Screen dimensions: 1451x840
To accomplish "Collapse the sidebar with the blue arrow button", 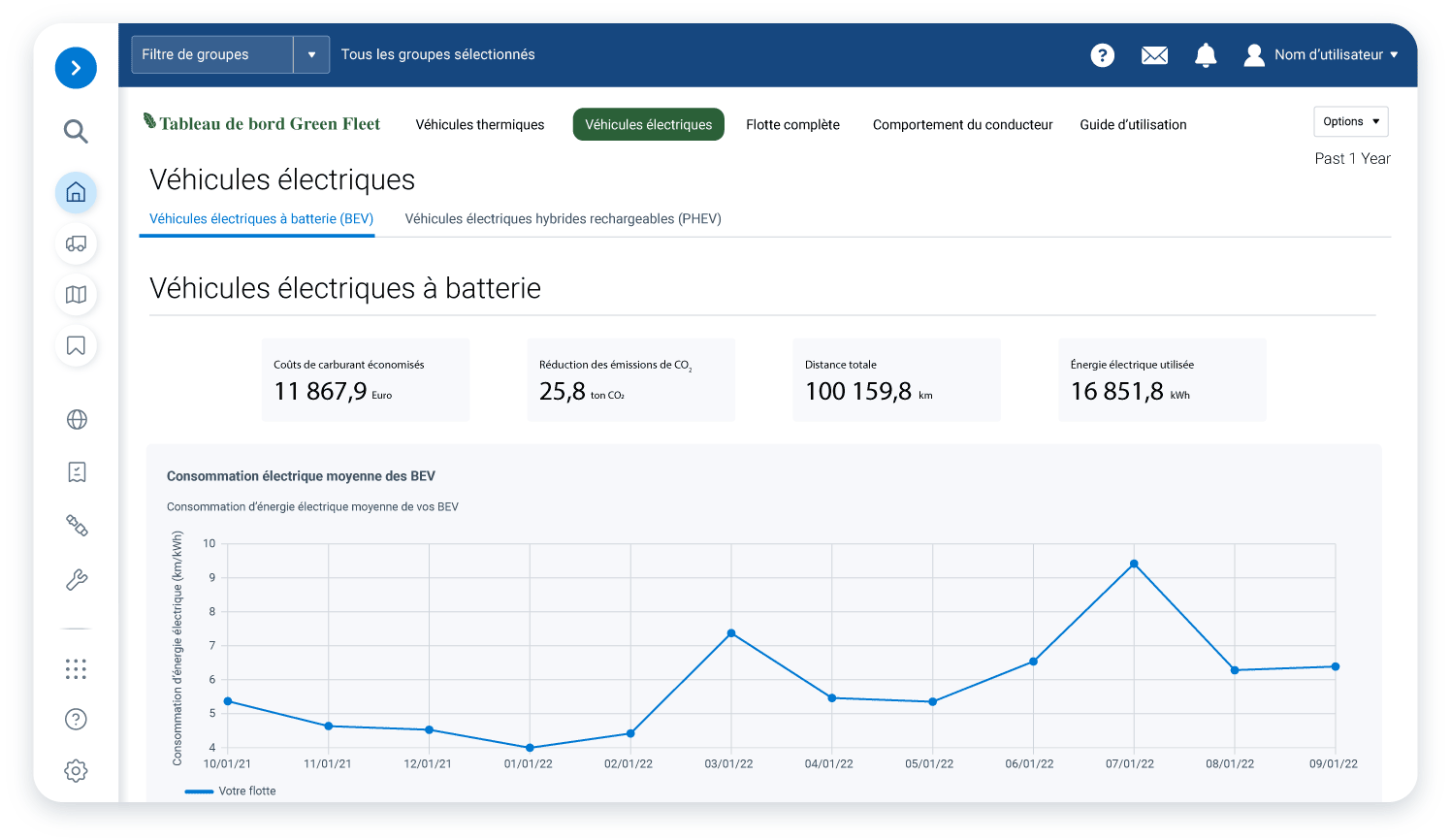I will point(76,68).
